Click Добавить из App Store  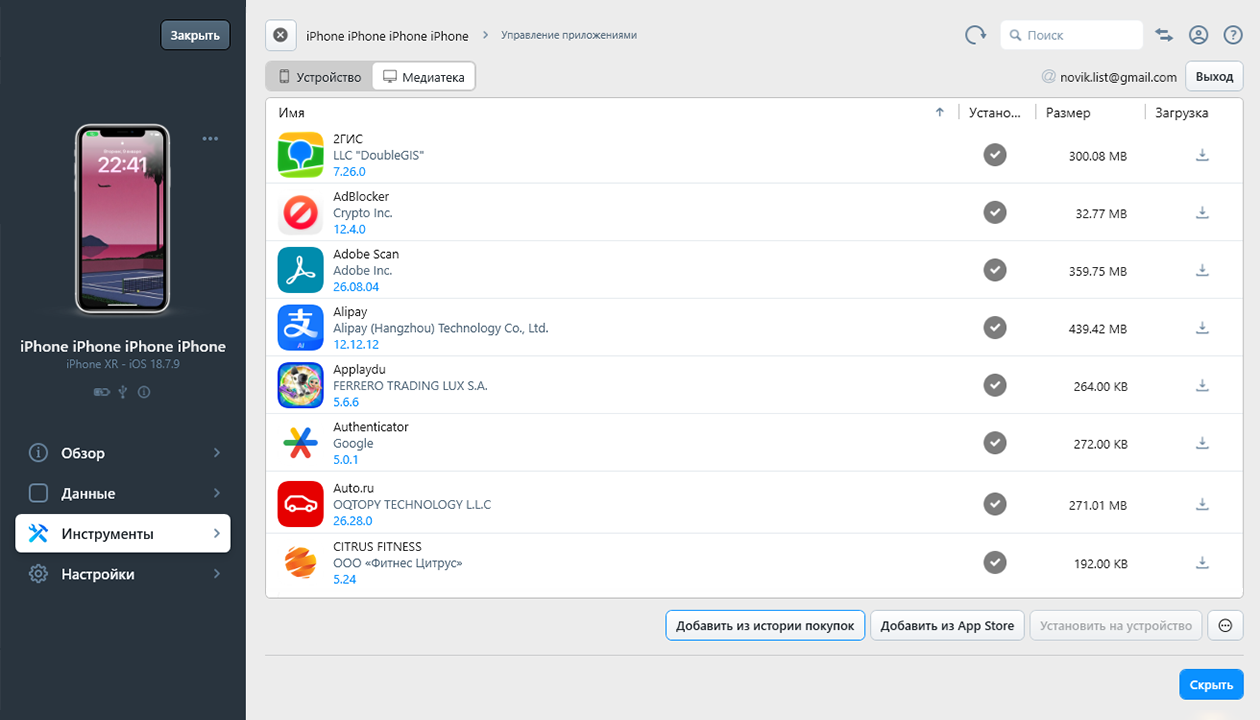click(947, 626)
